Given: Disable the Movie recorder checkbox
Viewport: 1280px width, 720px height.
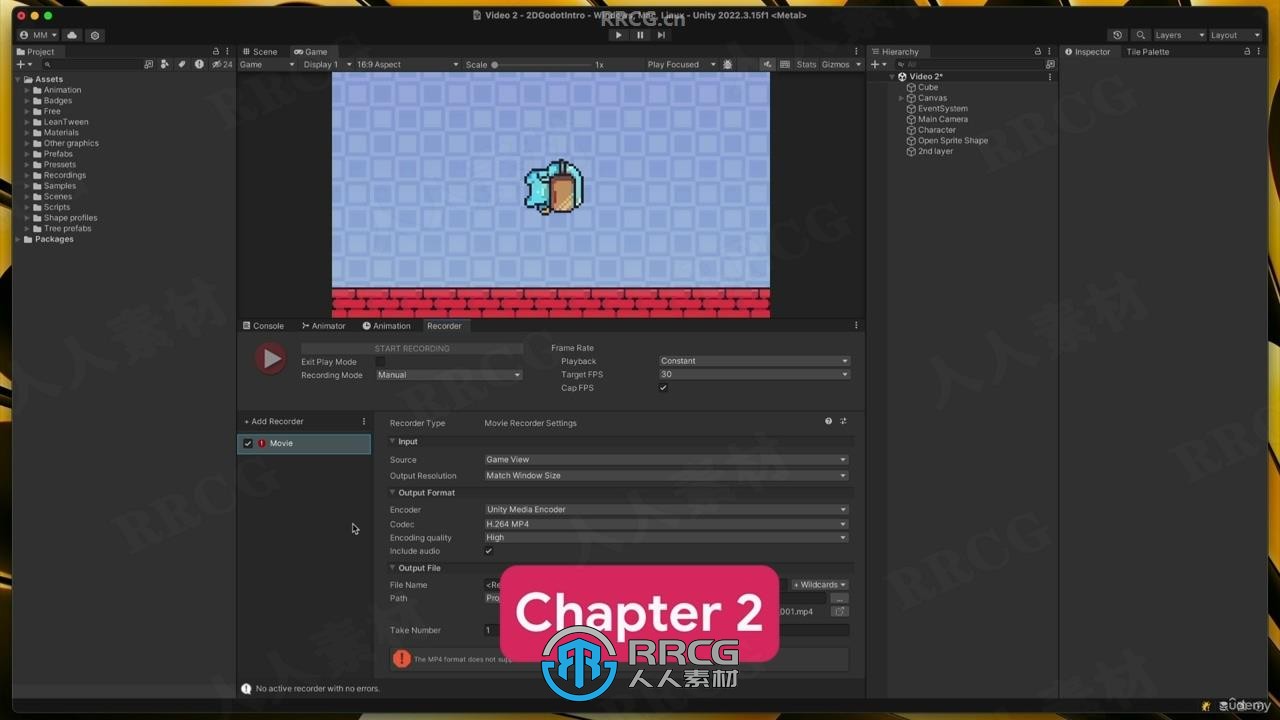Looking at the screenshot, I should [248, 443].
